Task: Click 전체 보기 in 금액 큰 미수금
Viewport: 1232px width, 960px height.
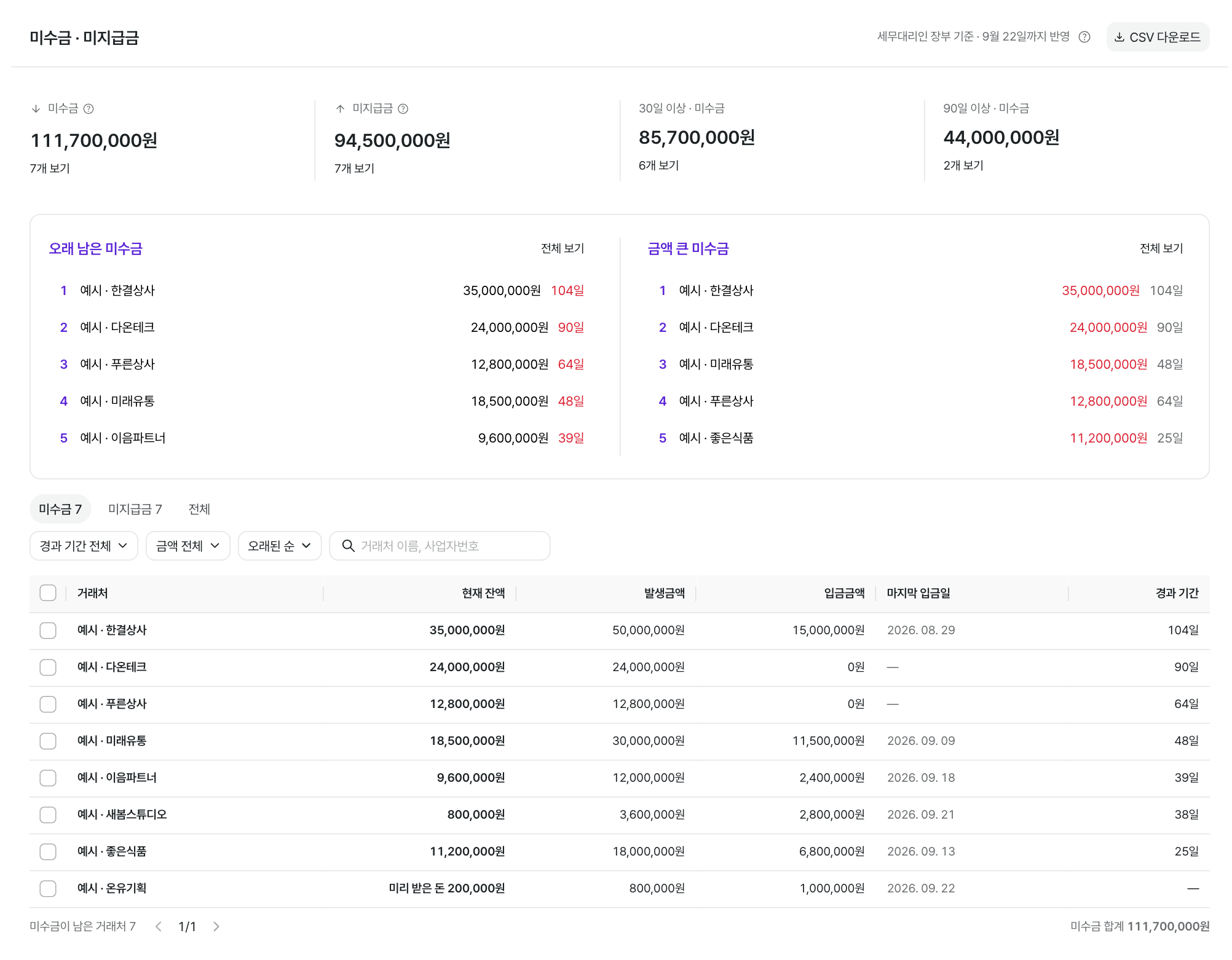Action: point(1161,248)
